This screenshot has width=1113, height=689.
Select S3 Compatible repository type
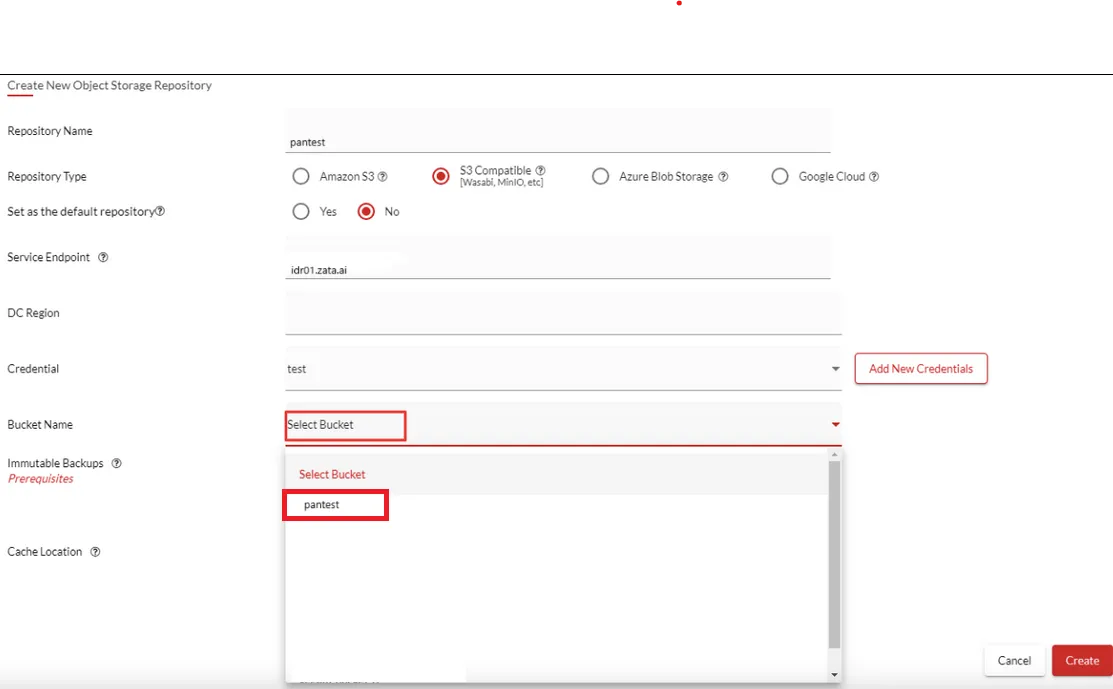point(441,176)
